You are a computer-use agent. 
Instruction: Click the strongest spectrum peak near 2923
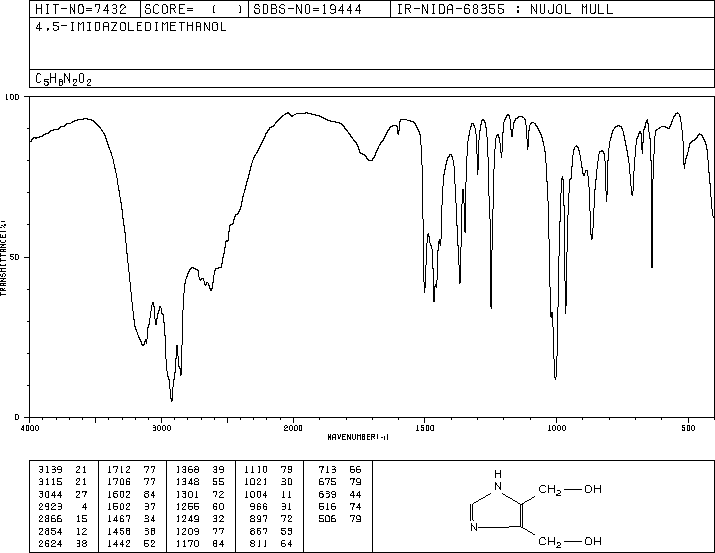(x=171, y=400)
